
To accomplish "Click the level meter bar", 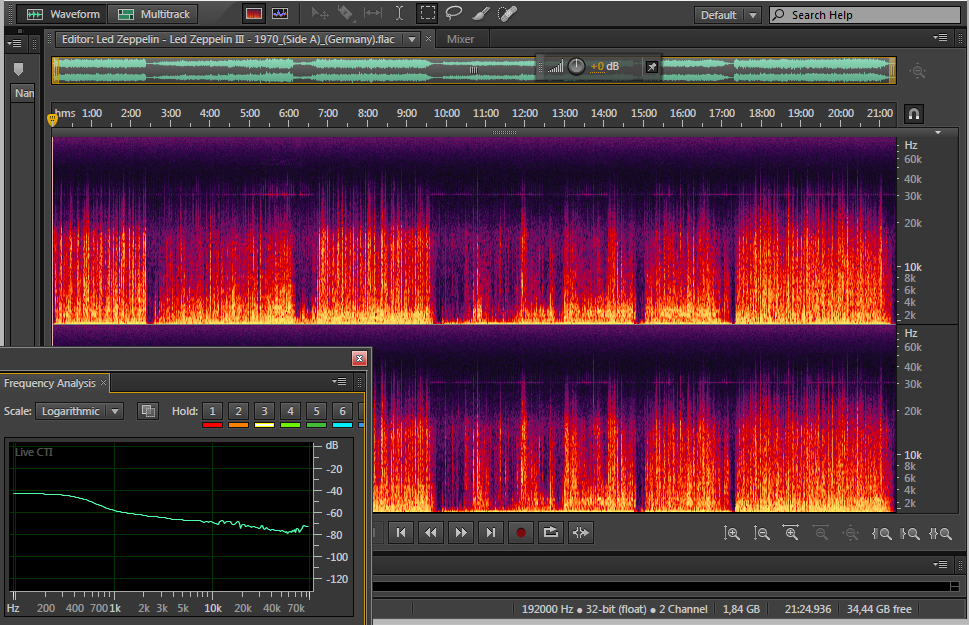I will click(x=661, y=585).
